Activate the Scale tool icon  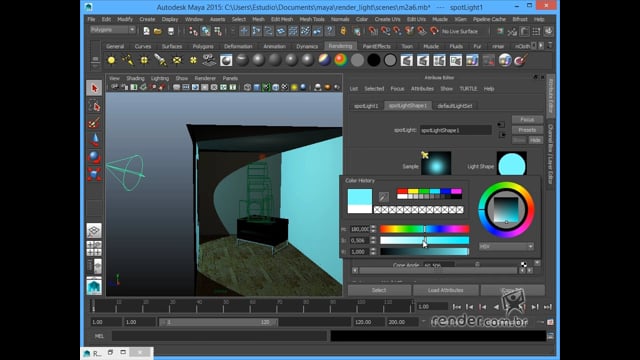[x=94, y=174]
